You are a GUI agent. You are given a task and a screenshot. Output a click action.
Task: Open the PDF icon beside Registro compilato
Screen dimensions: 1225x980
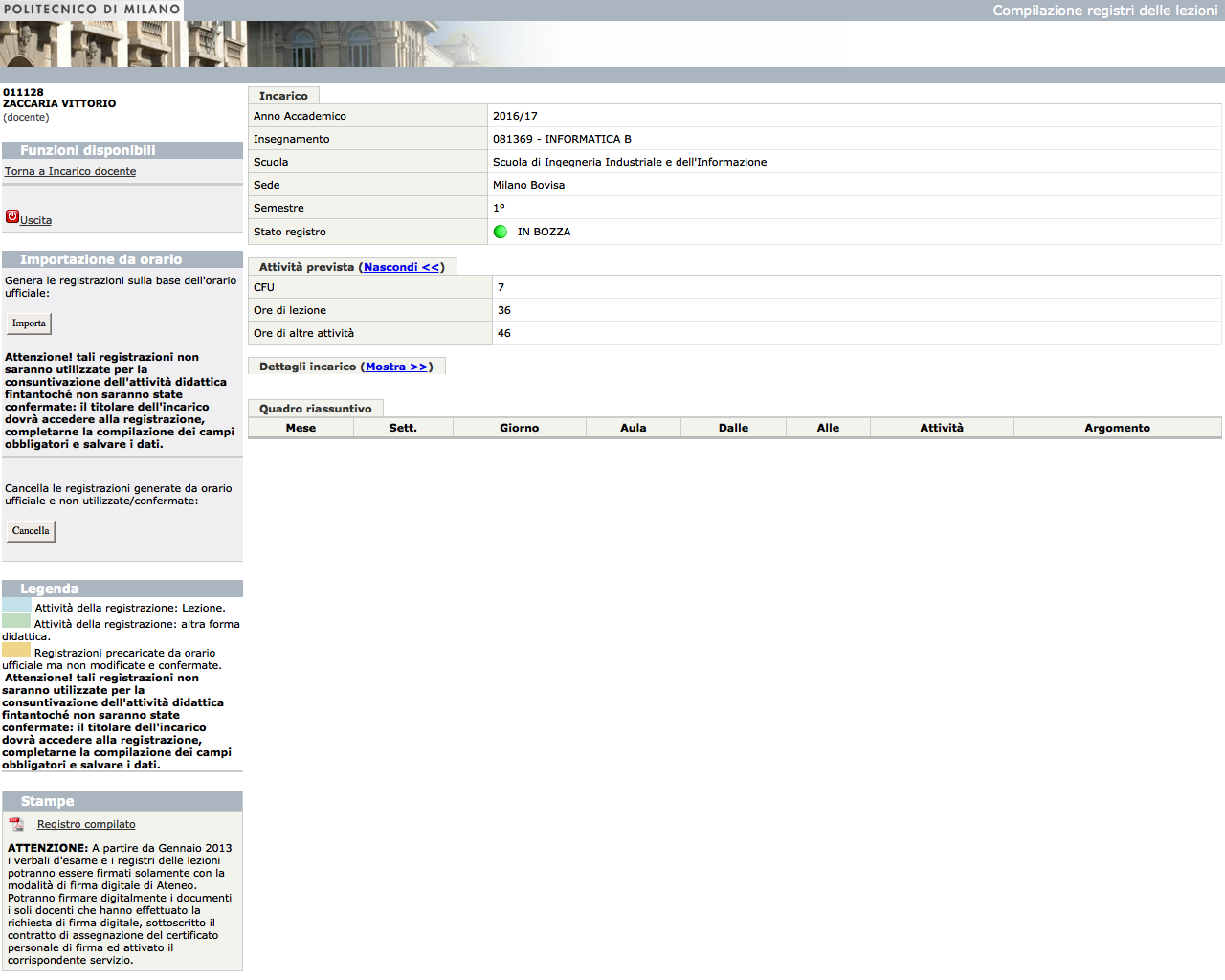click(x=16, y=824)
